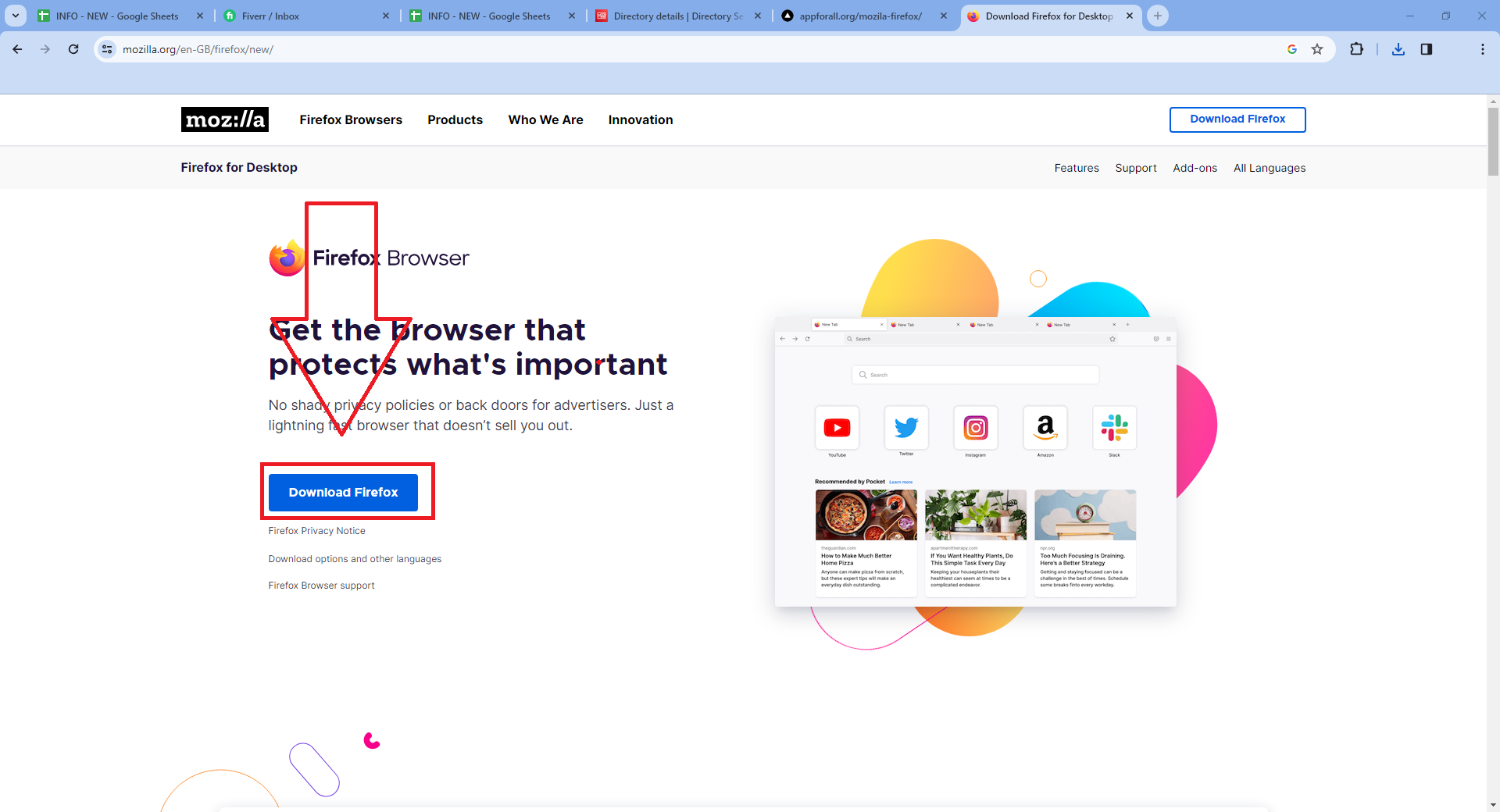
Task: Open Chrome three-dot menu
Action: 1483,49
